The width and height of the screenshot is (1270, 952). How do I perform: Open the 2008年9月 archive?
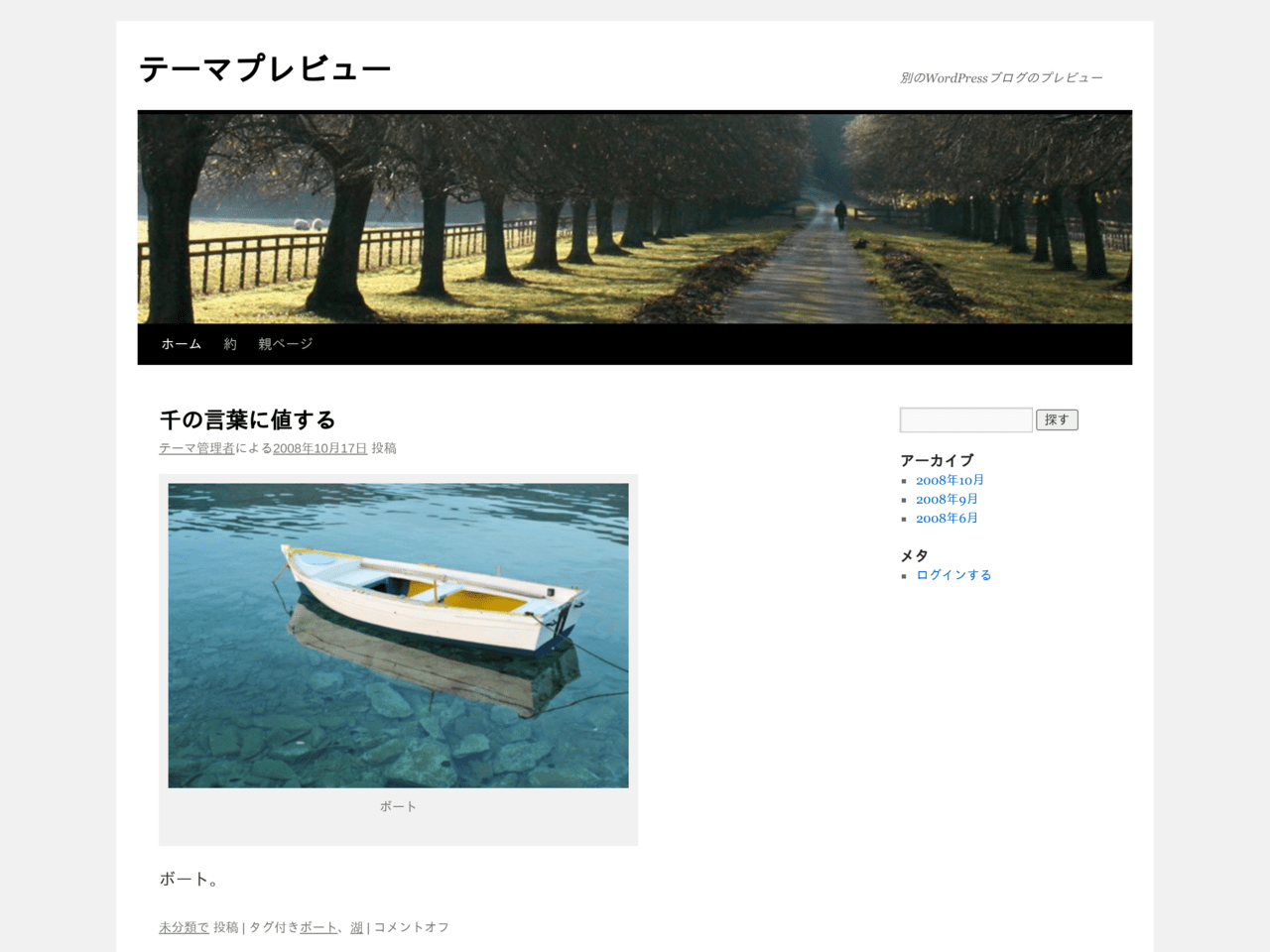[947, 499]
